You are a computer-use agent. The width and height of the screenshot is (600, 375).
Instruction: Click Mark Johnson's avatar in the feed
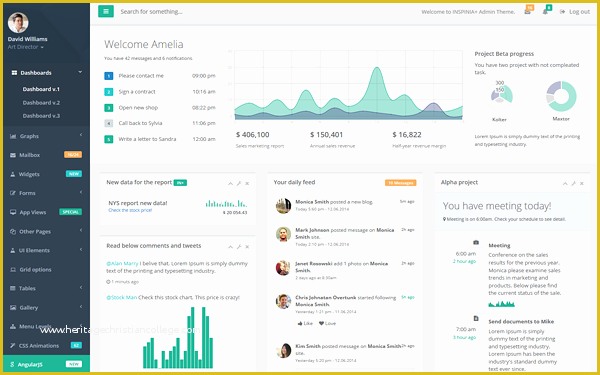(283, 234)
